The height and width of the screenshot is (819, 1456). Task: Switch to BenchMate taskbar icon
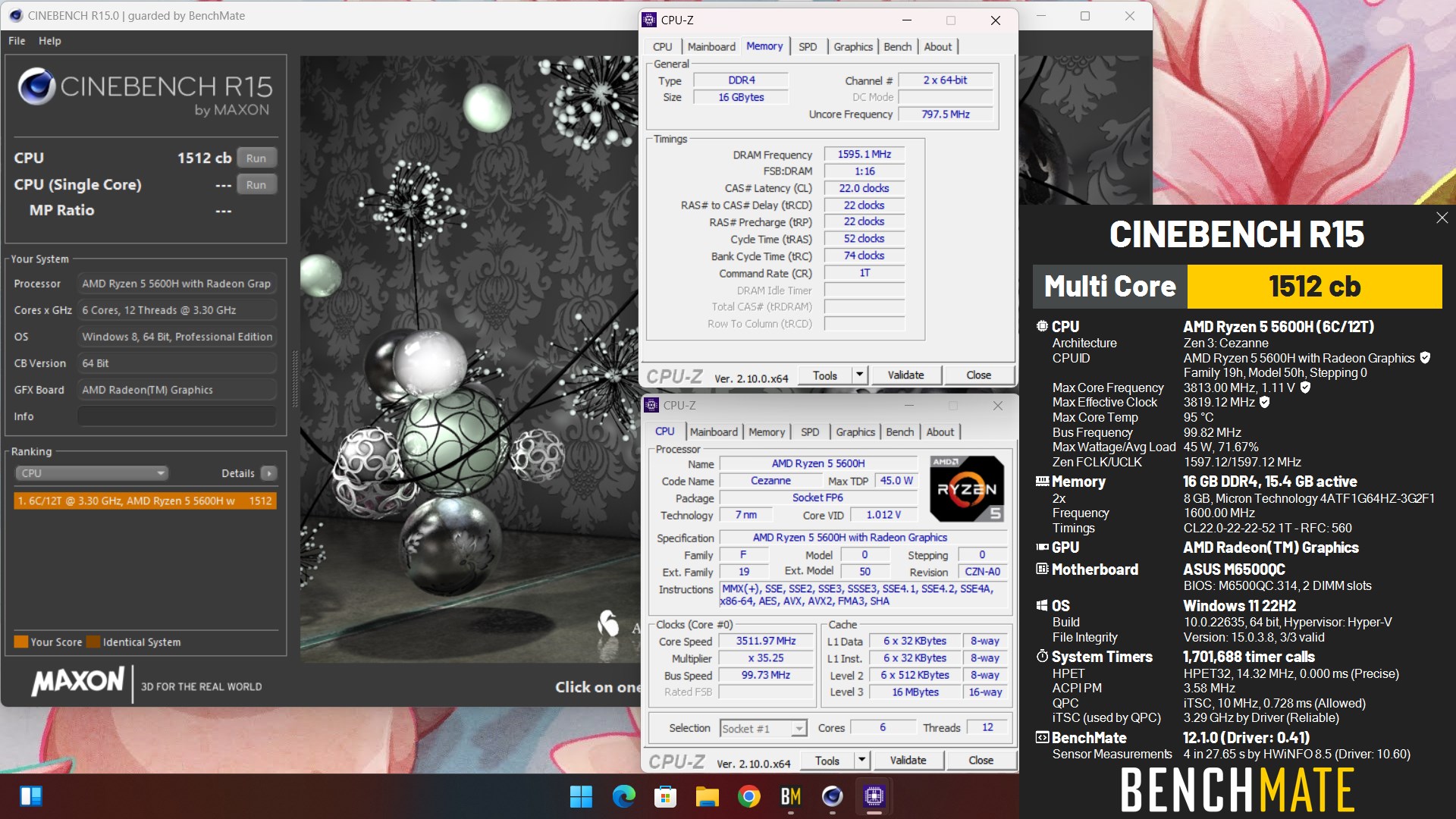[x=790, y=796]
